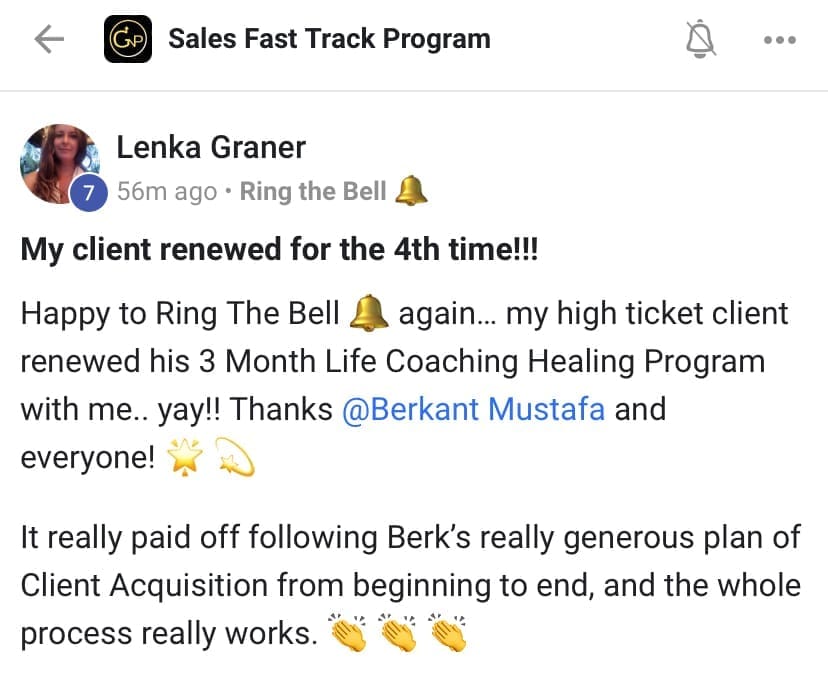Open the @Berkant Mustafa mention
Screen dimensions: 828x683
473,410
